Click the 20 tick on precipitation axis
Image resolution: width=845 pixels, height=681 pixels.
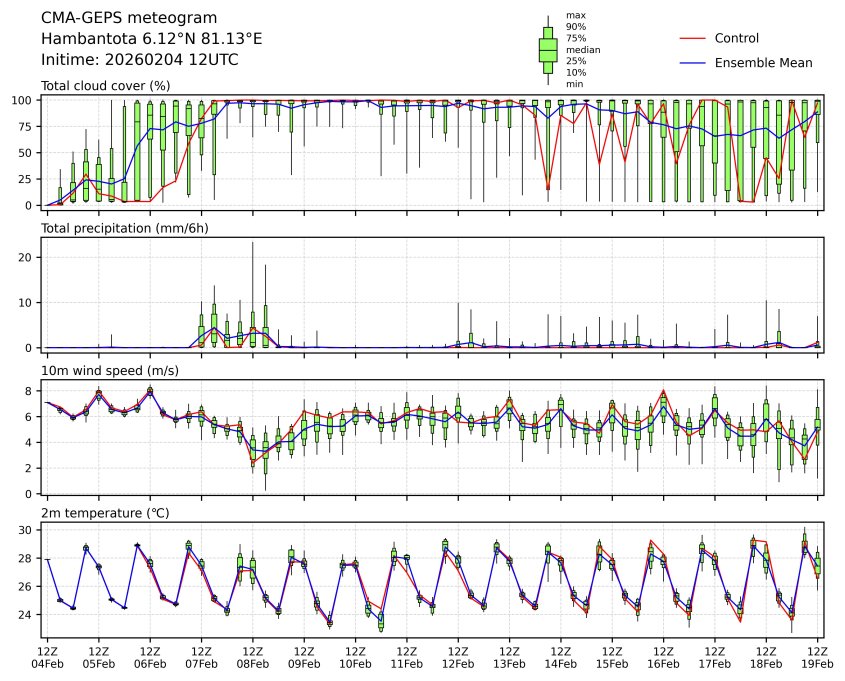click(x=28, y=257)
